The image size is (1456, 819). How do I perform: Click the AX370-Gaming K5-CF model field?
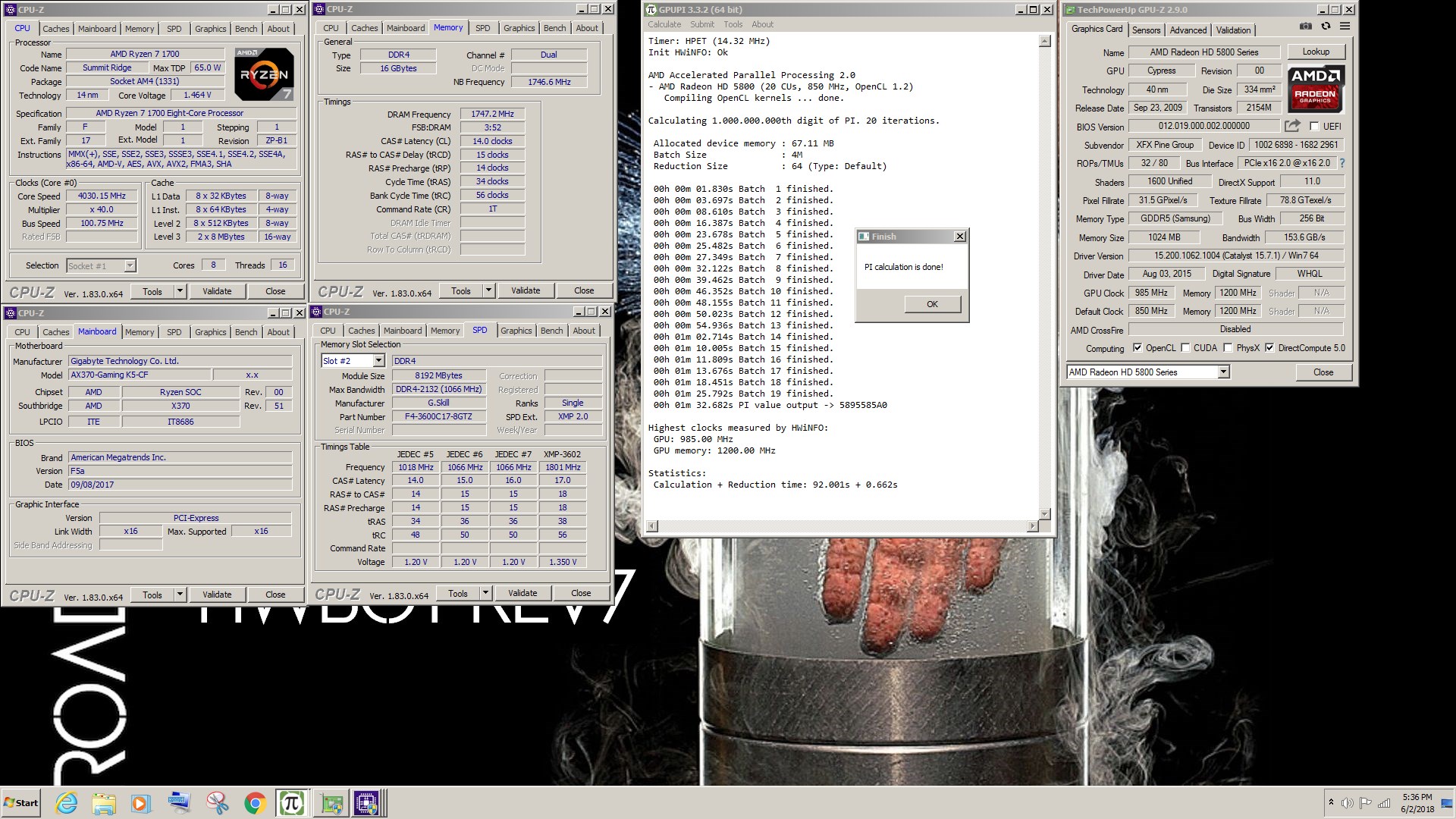138,375
